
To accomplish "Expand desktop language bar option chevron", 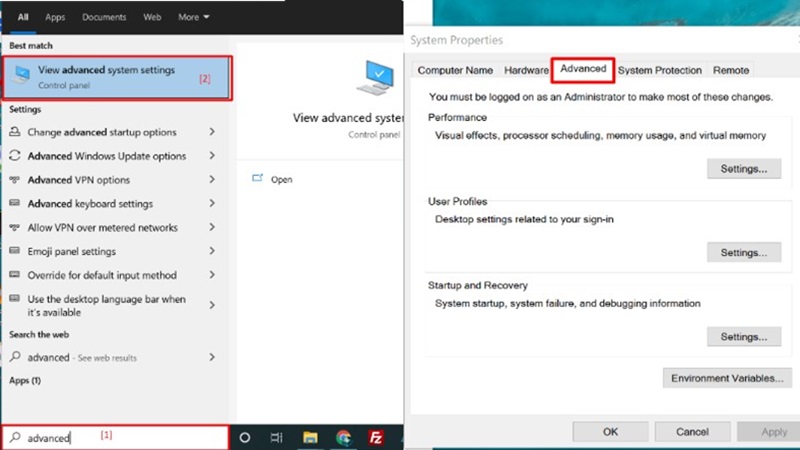I will [x=212, y=305].
